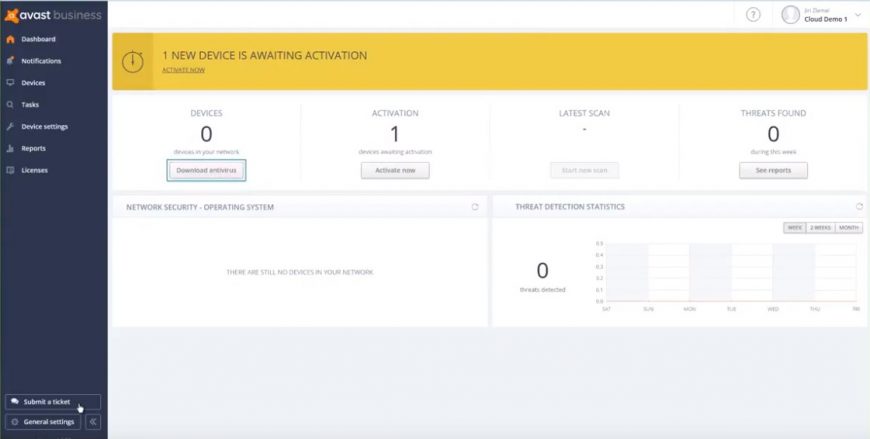Click the See reports button
The image size is (870, 439).
pyautogui.click(x=773, y=170)
